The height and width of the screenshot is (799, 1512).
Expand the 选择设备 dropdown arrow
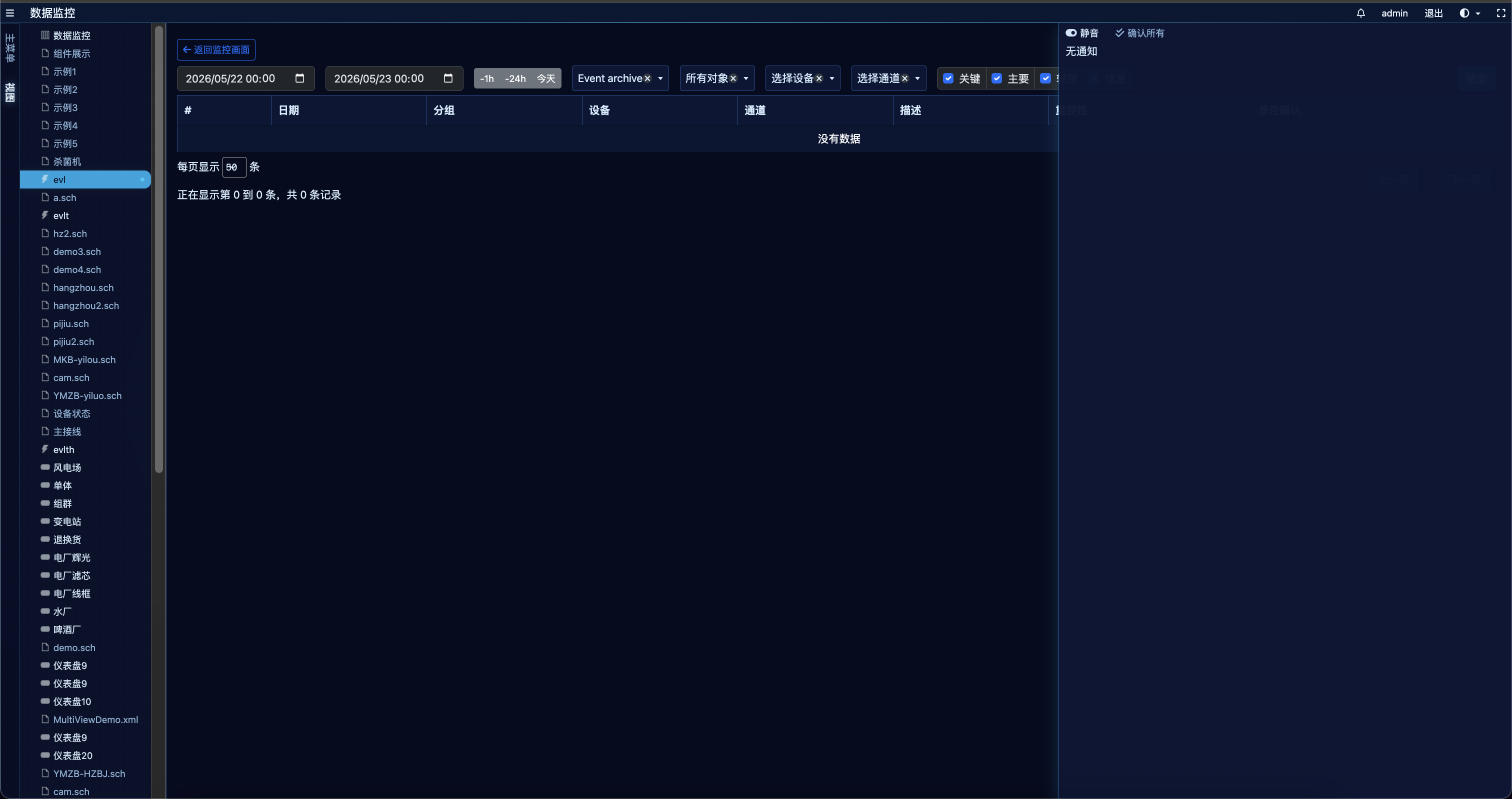pos(831,78)
